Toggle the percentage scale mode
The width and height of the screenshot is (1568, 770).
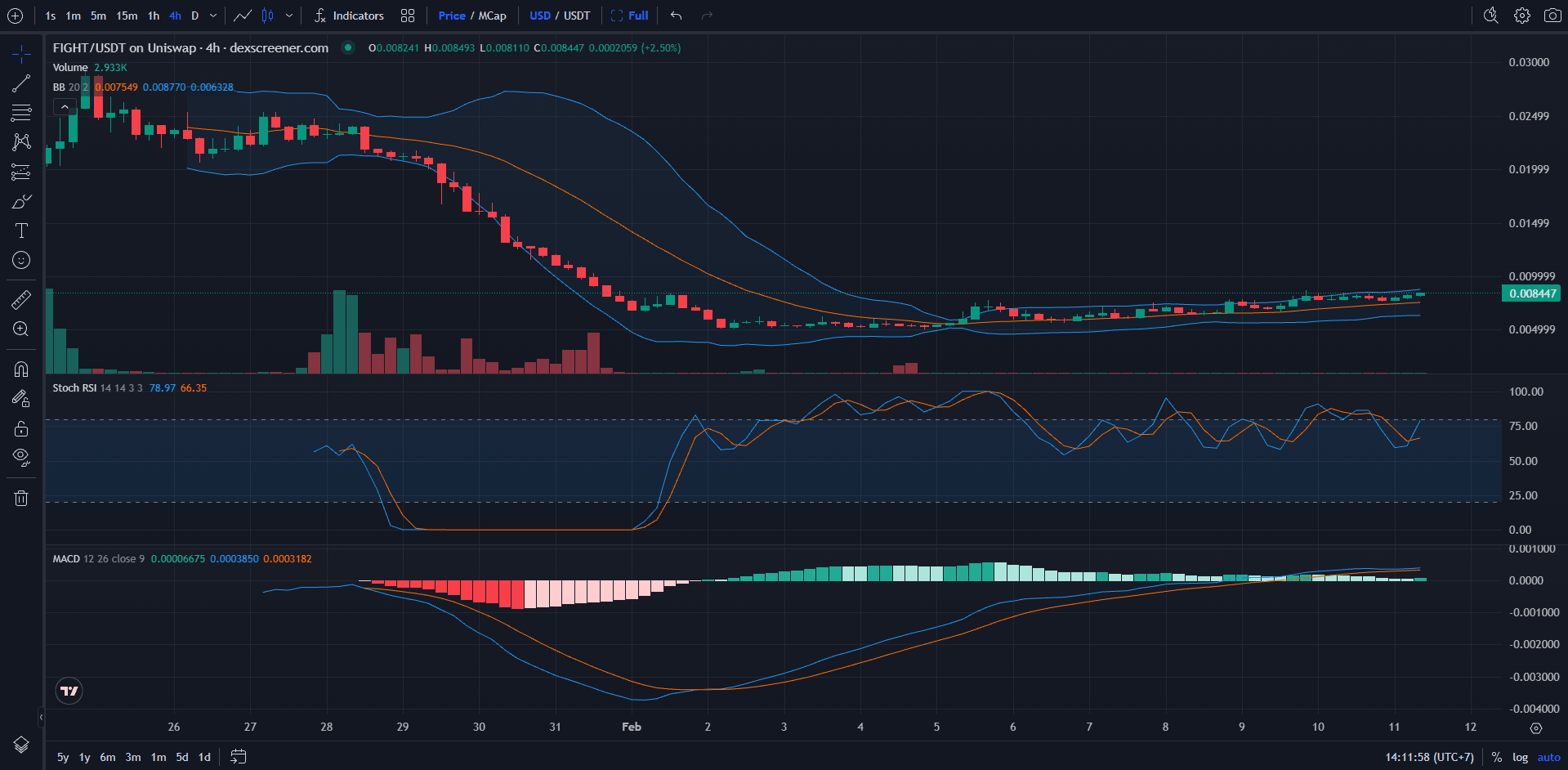1496,757
